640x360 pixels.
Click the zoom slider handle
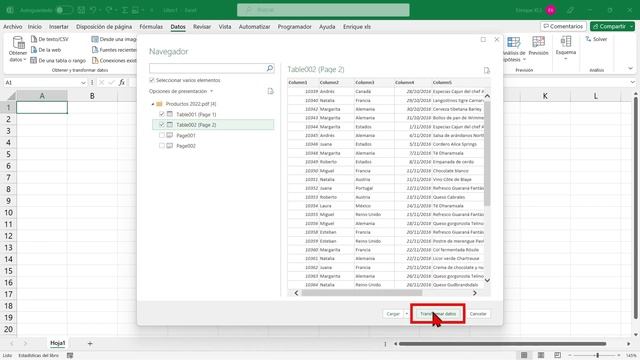(598, 355)
